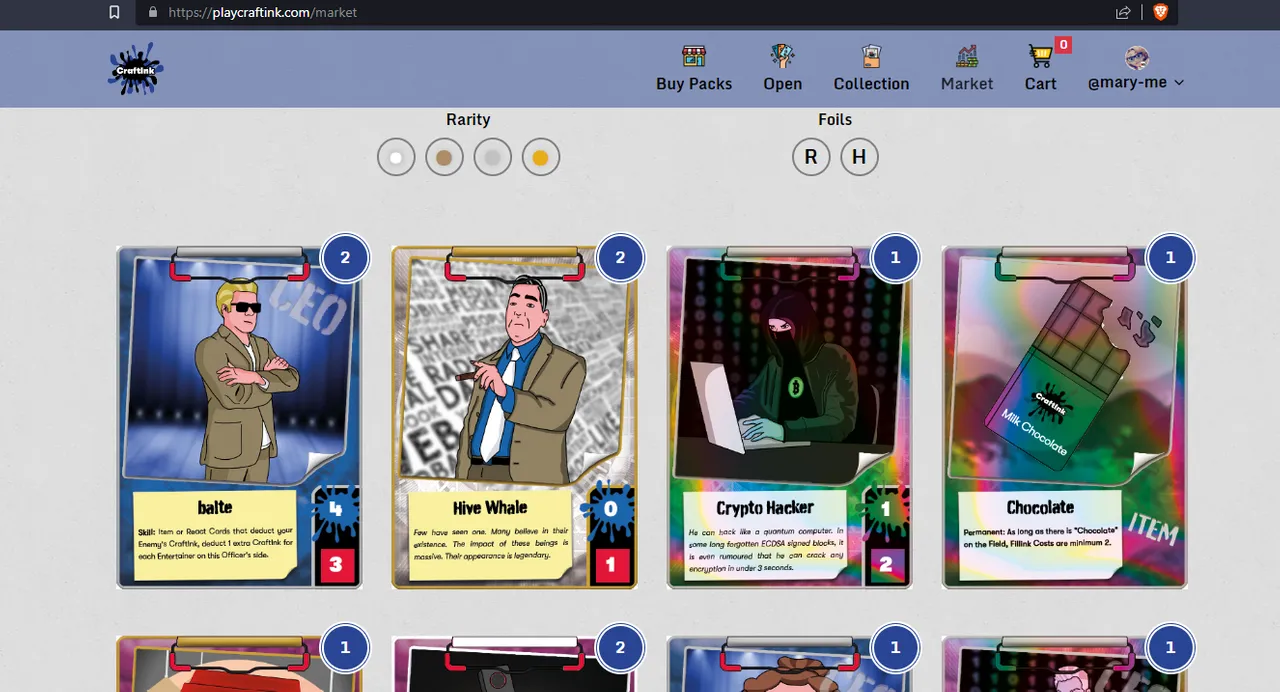This screenshot has width=1280, height=692.
Task: Click the Crypto Hacker flavor text
Action: 765,550
